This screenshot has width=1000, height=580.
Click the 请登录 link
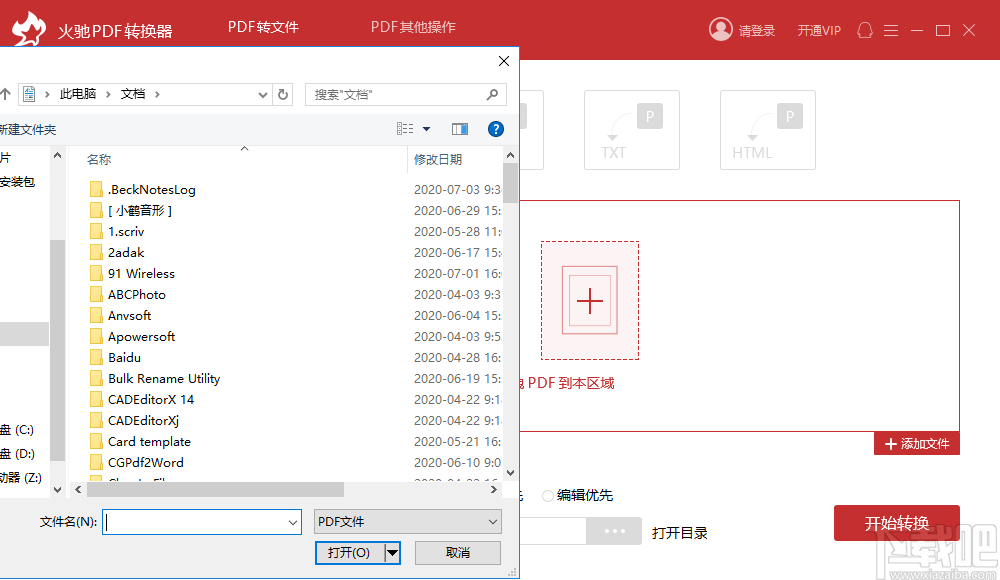[x=756, y=31]
